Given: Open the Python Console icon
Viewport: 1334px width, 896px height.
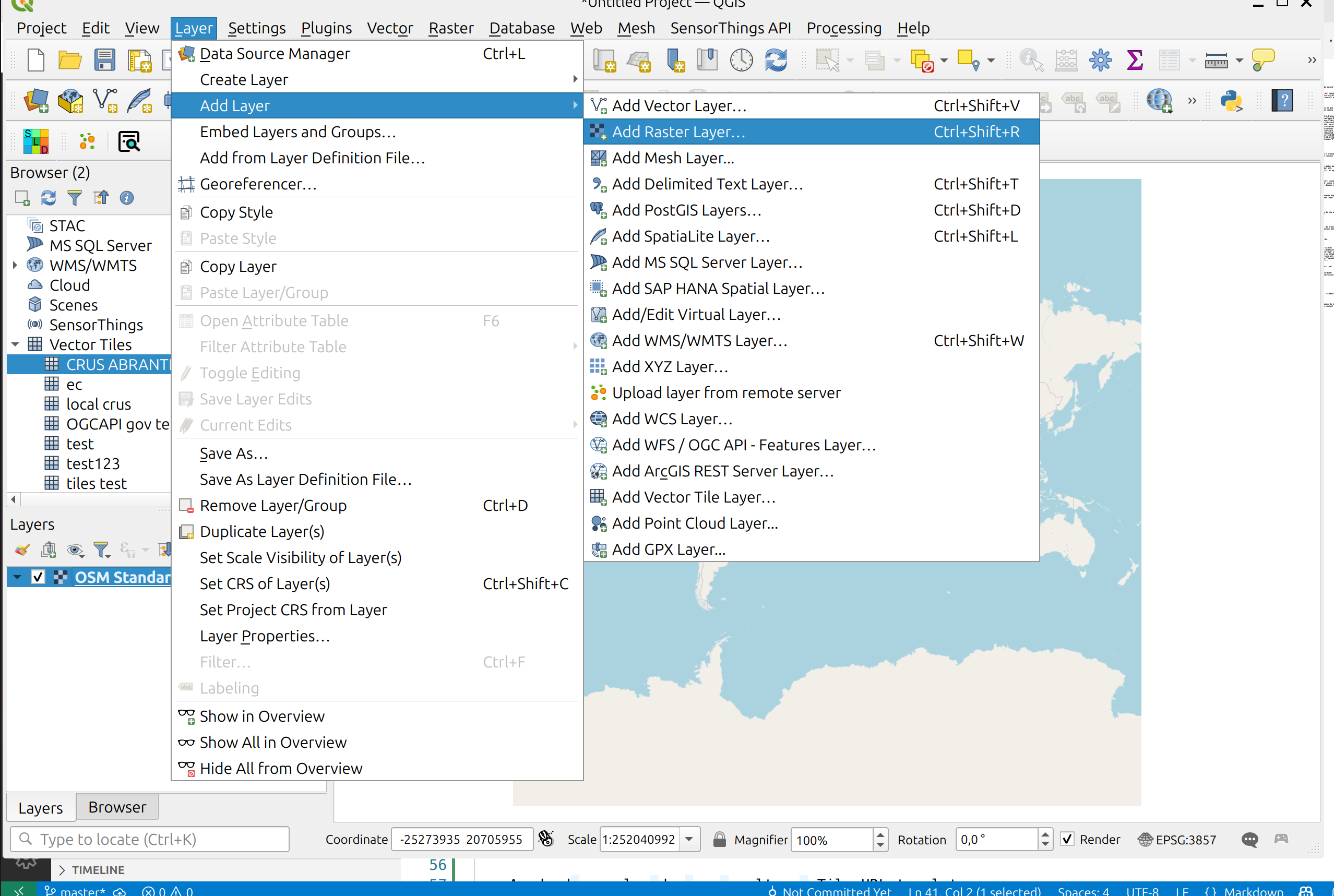Looking at the screenshot, I should pos(1231,101).
